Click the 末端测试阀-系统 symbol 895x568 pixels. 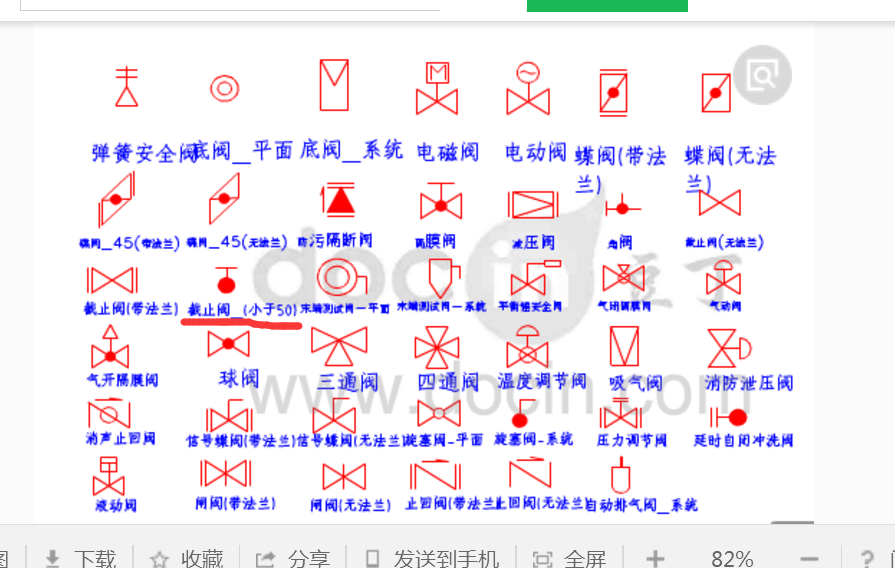tap(444, 277)
